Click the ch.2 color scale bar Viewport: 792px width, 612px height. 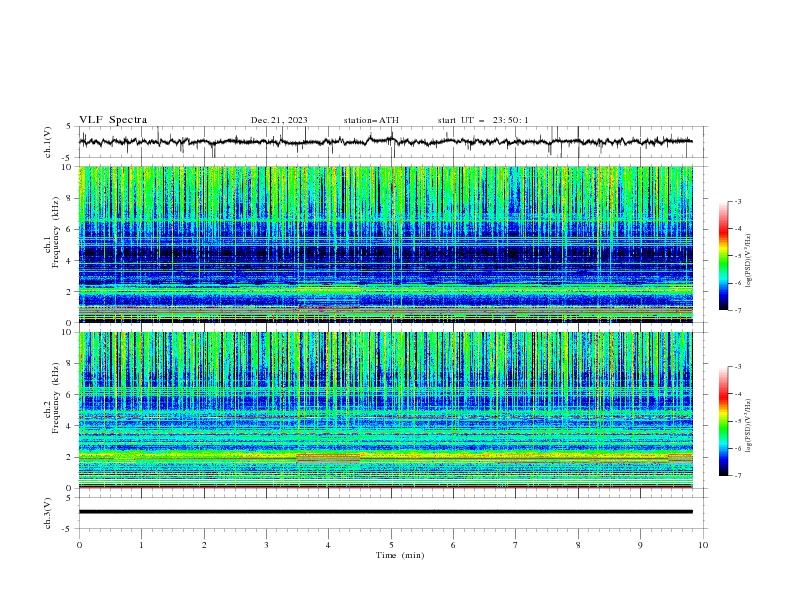(x=724, y=421)
